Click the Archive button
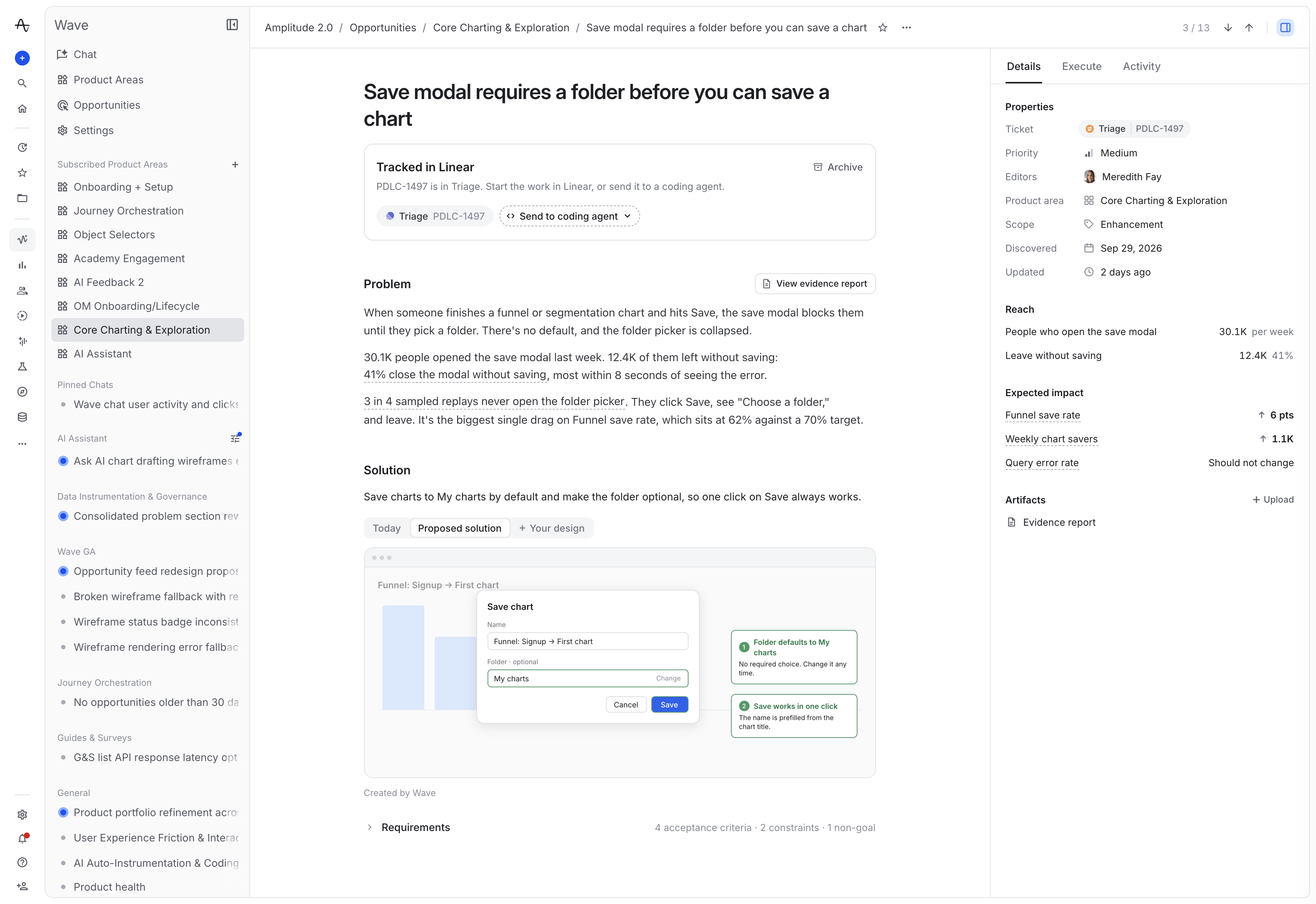This screenshot has width=1316, height=904. 837,167
